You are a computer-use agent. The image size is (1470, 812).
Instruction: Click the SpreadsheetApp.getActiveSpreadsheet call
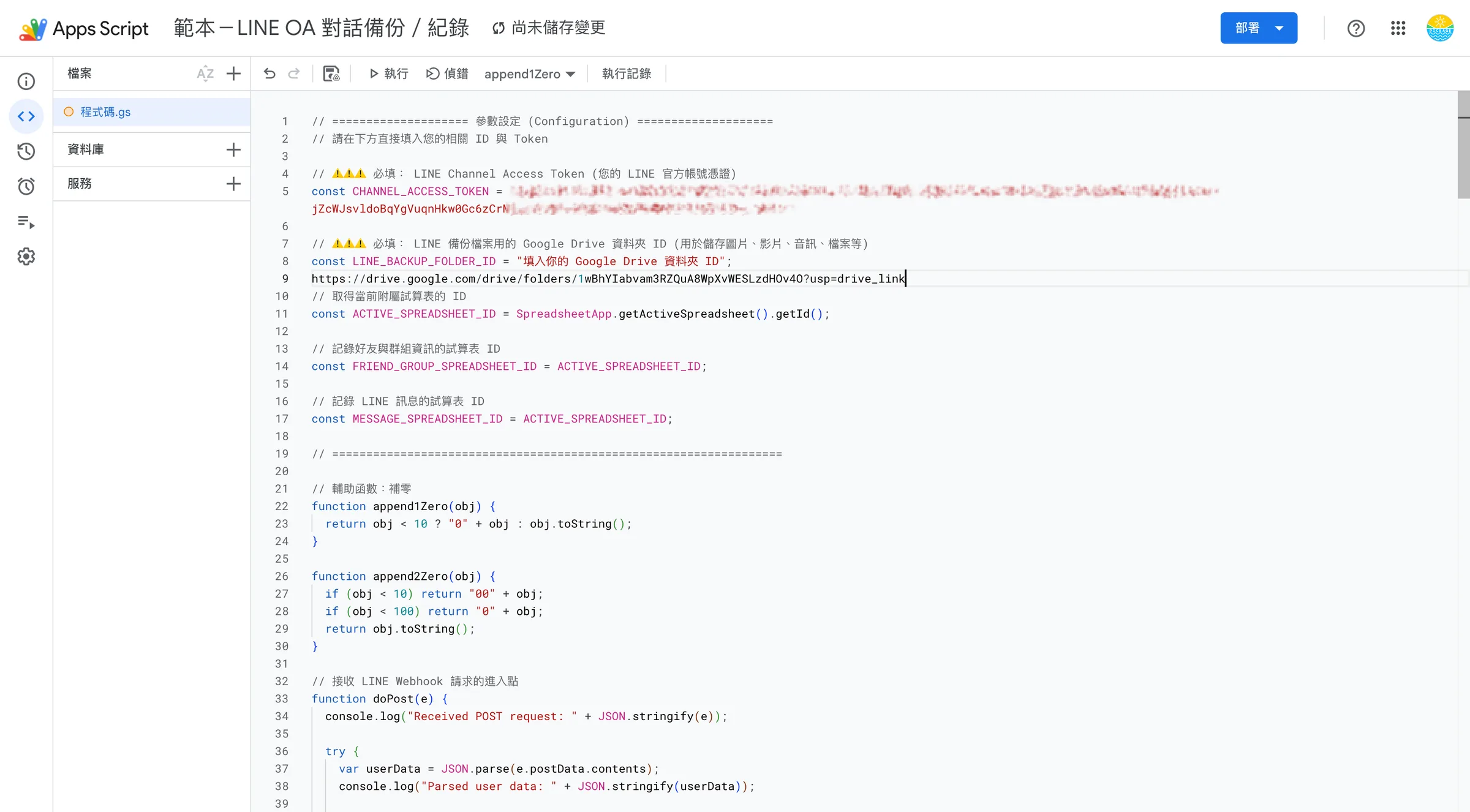coord(641,314)
